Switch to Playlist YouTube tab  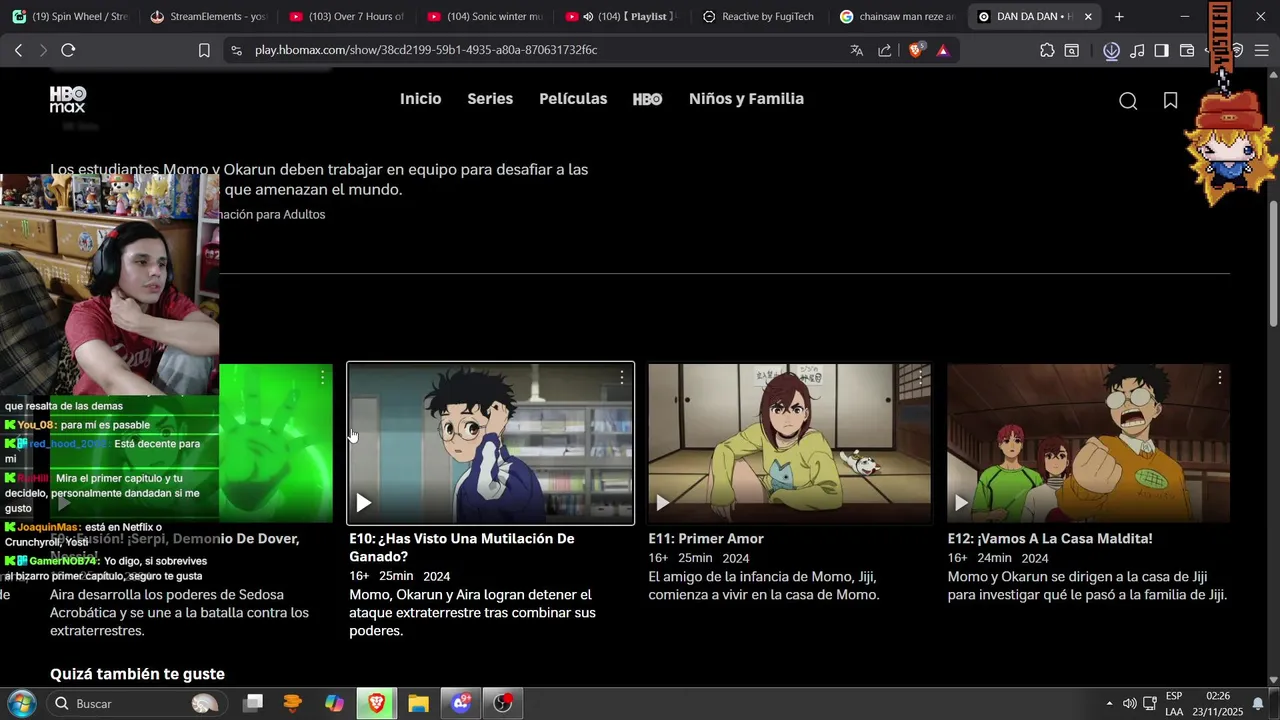pyautogui.click(x=622, y=16)
